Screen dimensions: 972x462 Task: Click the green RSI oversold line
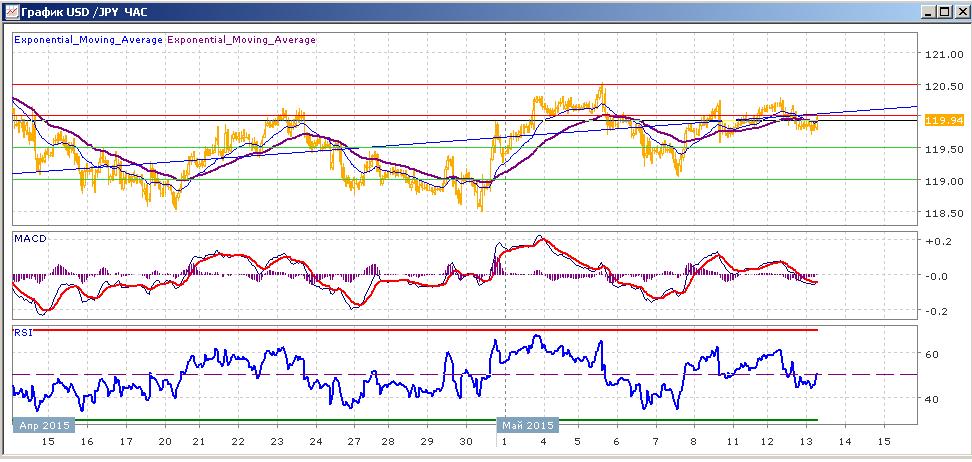pyautogui.click(x=415, y=420)
